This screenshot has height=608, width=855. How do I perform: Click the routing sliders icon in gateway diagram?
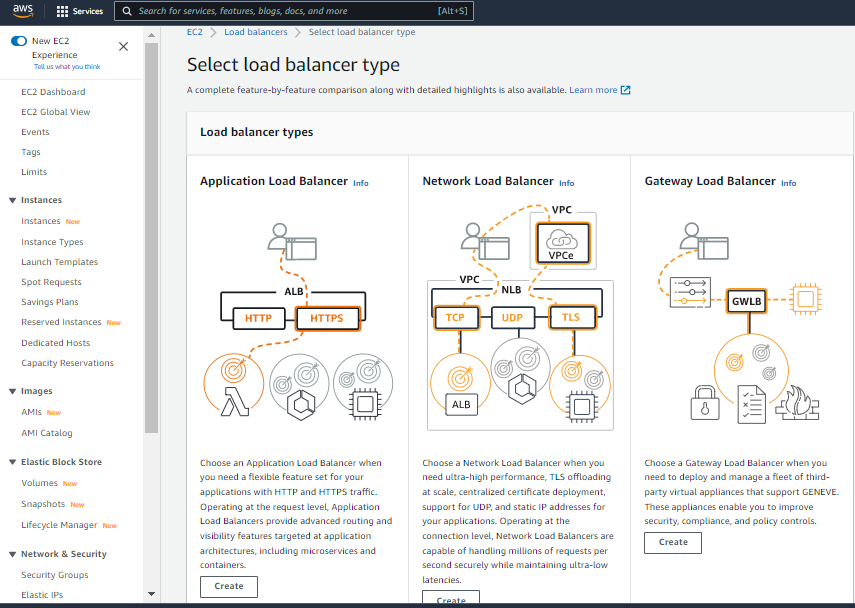(690, 292)
